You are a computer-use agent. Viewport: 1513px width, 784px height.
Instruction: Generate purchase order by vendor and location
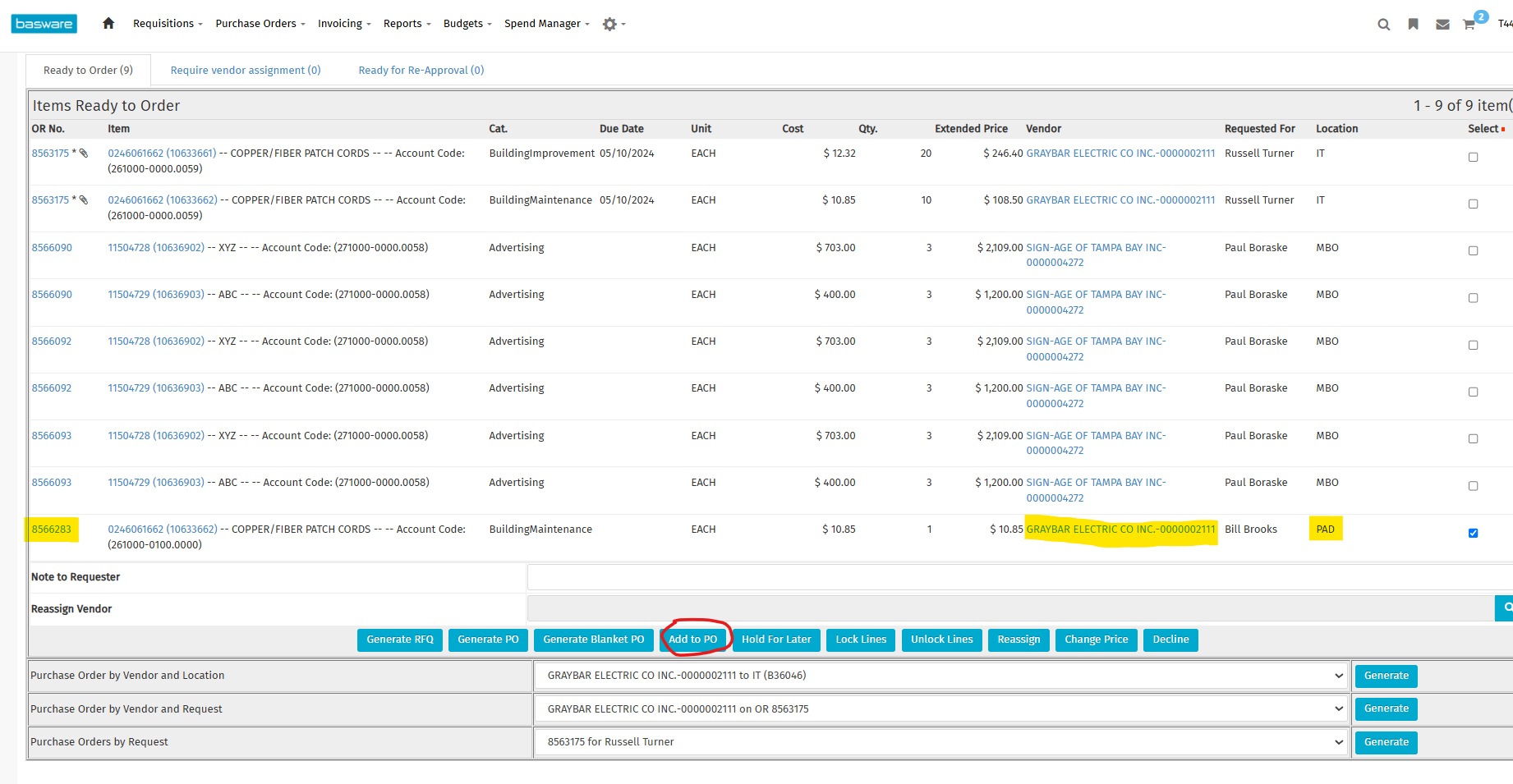pos(1387,676)
